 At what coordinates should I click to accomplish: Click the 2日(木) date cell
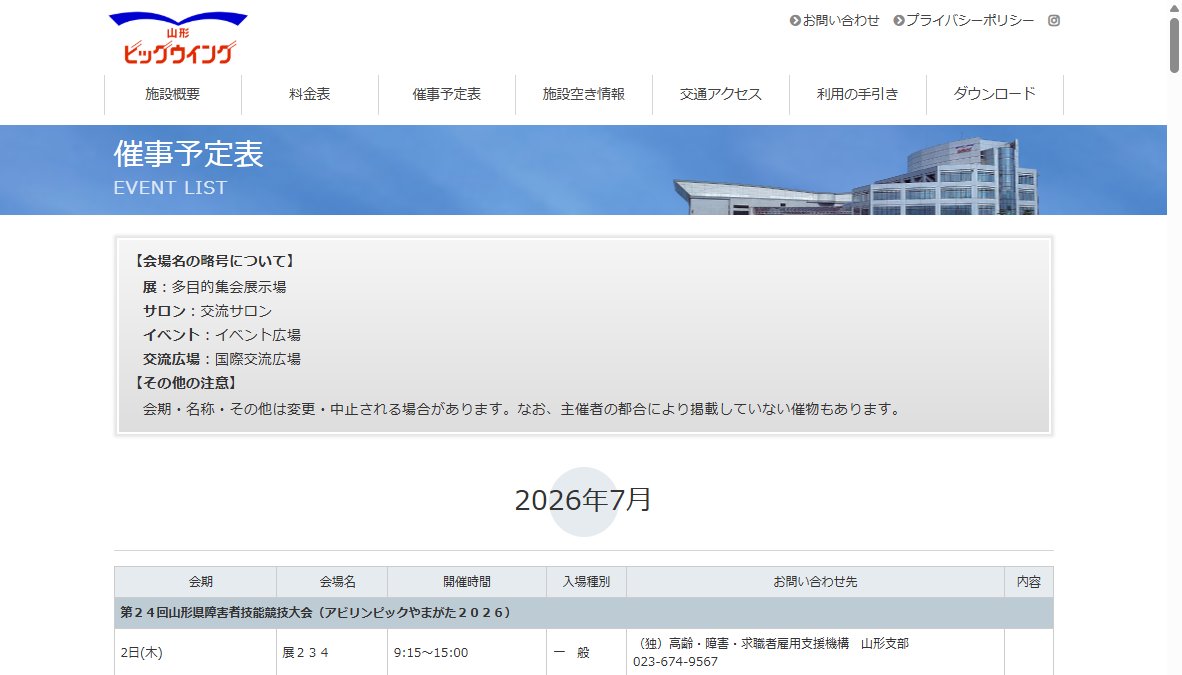[195, 652]
